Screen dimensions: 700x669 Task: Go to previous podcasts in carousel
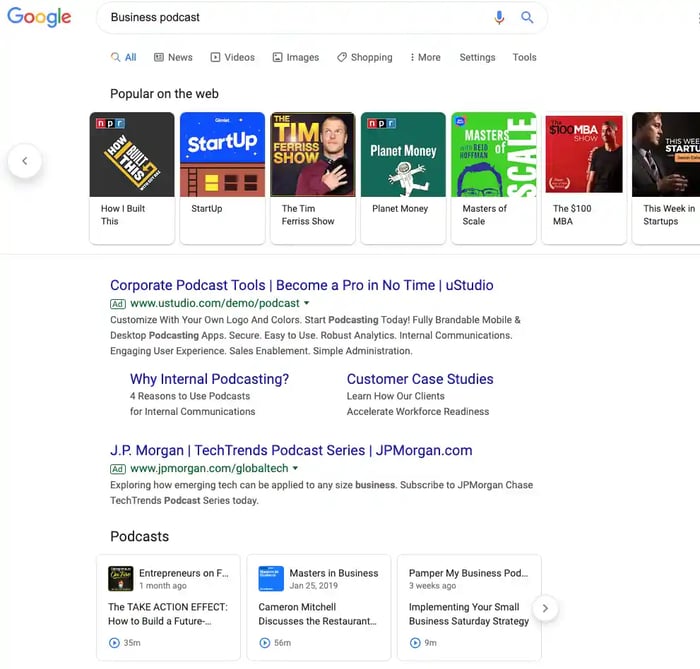pos(25,161)
